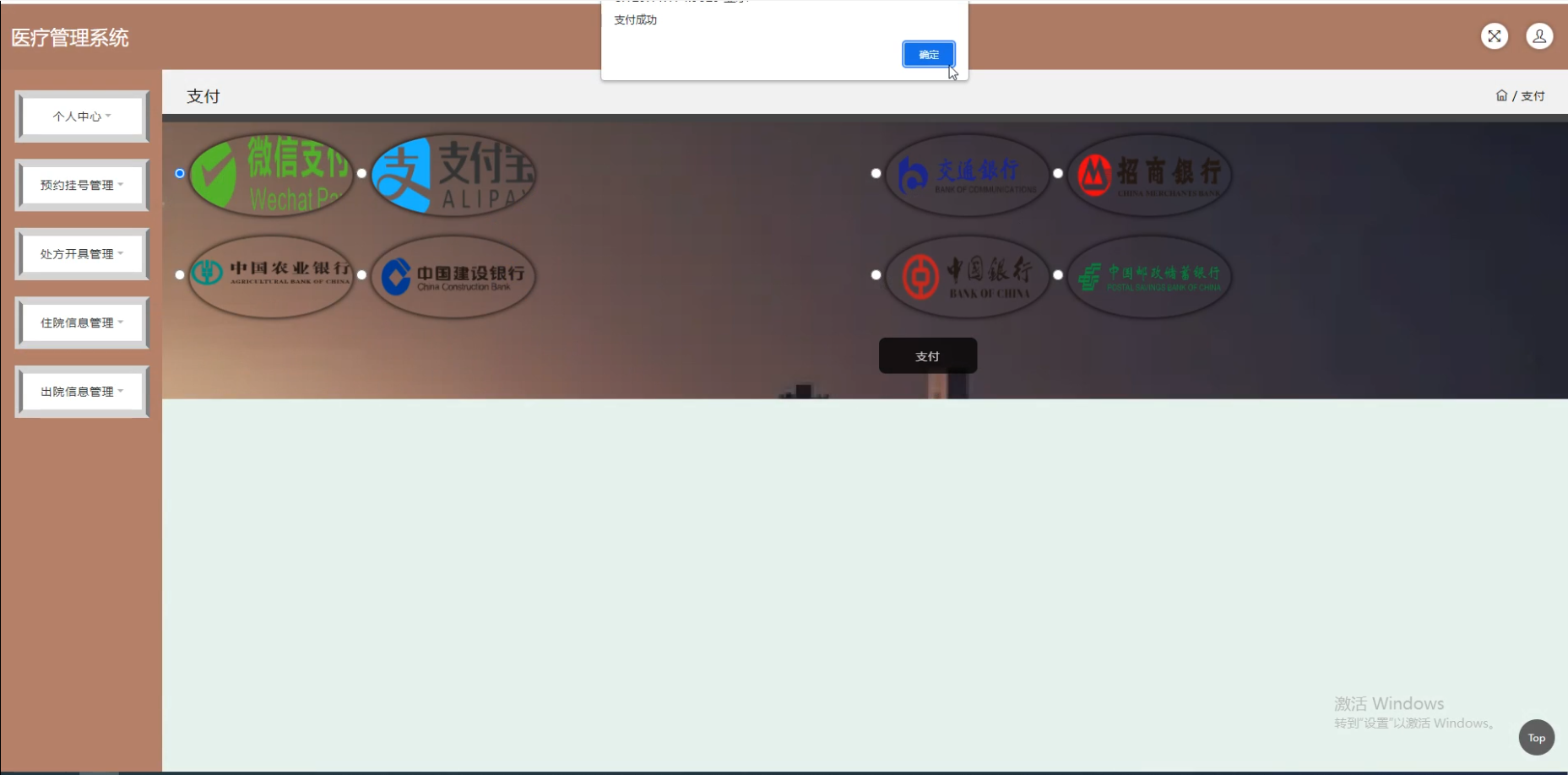Viewport: 1568px width, 775px height.
Task: Click the 支付成功 message text
Action: coord(635,19)
